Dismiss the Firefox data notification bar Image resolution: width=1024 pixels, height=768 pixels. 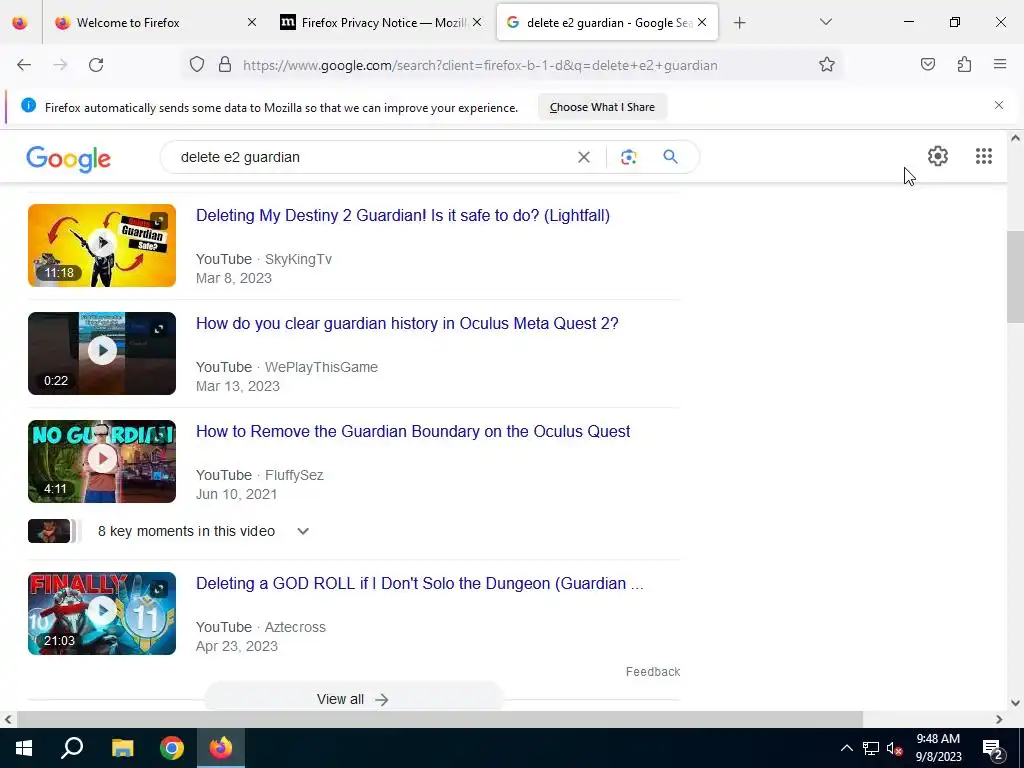pos(999,105)
